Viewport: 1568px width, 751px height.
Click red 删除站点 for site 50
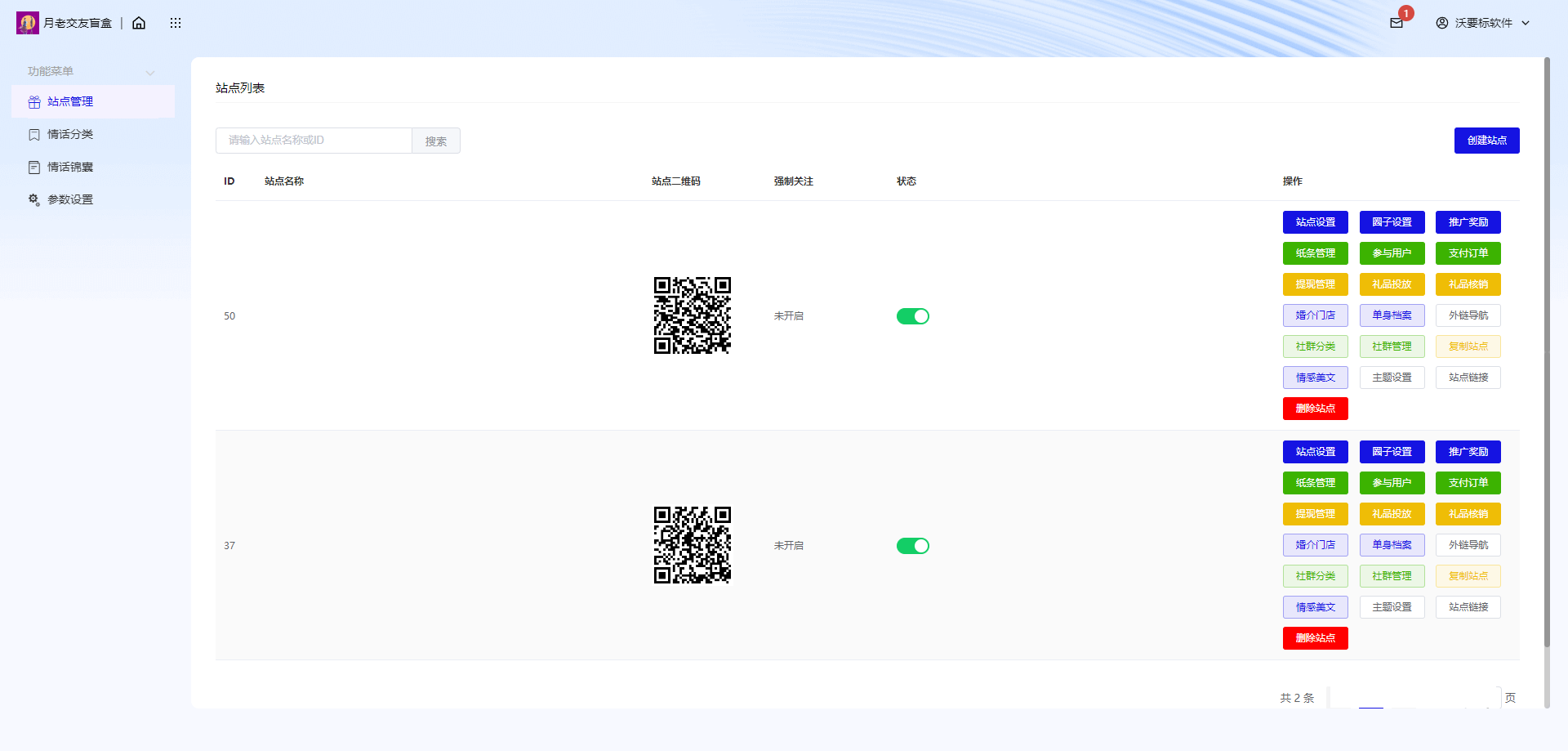click(x=1316, y=409)
